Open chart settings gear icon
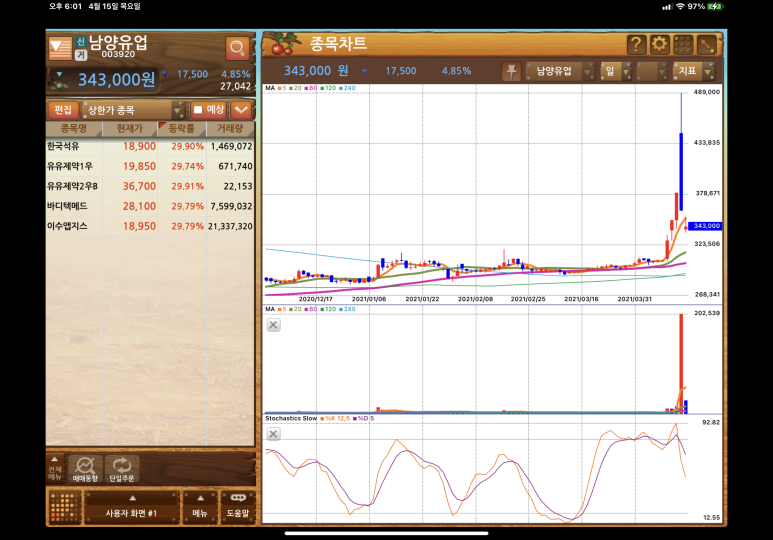This screenshot has height=540, width=773. pyautogui.click(x=659, y=44)
